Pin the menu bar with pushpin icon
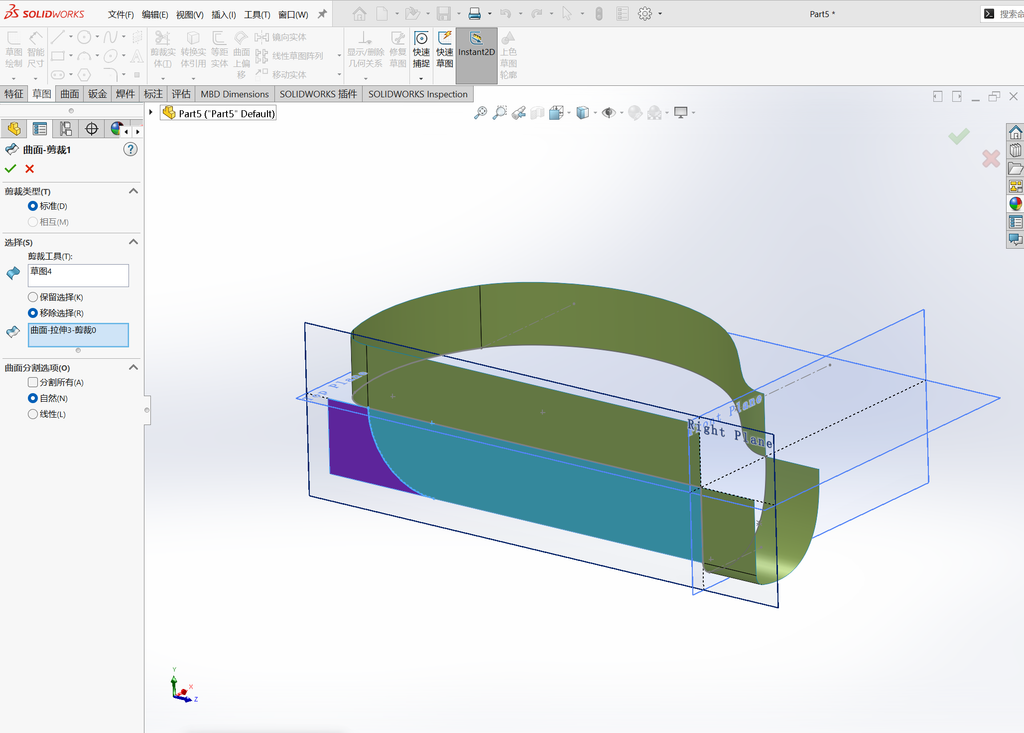The width and height of the screenshot is (1024, 733). (322, 14)
